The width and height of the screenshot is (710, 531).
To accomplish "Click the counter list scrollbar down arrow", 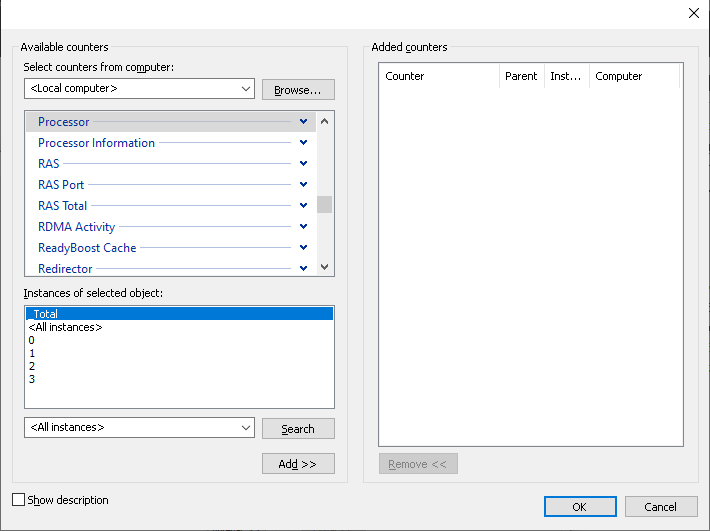I will tap(324, 267).
